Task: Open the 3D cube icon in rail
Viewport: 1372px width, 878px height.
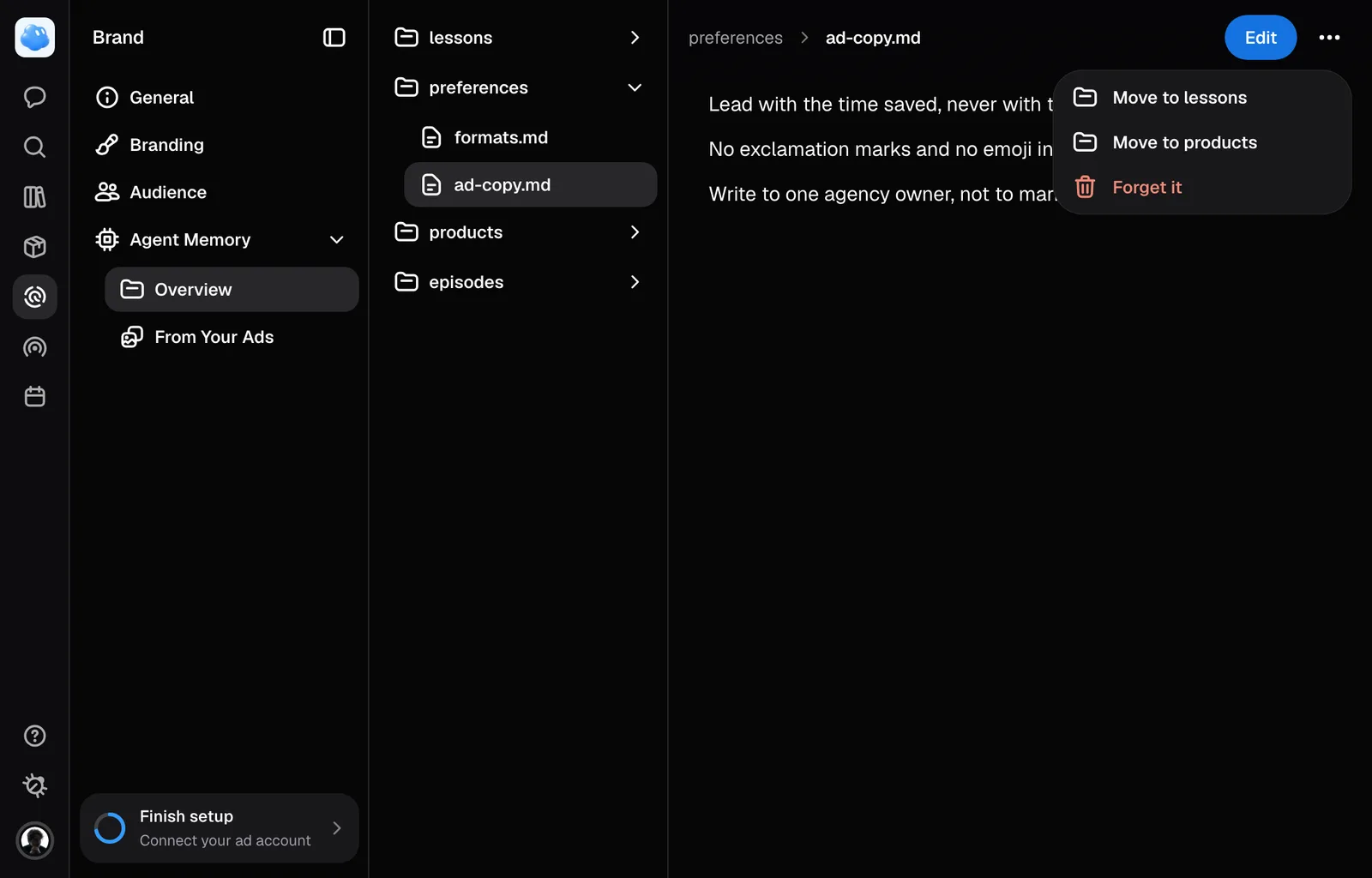Action: tap(35, 247)
